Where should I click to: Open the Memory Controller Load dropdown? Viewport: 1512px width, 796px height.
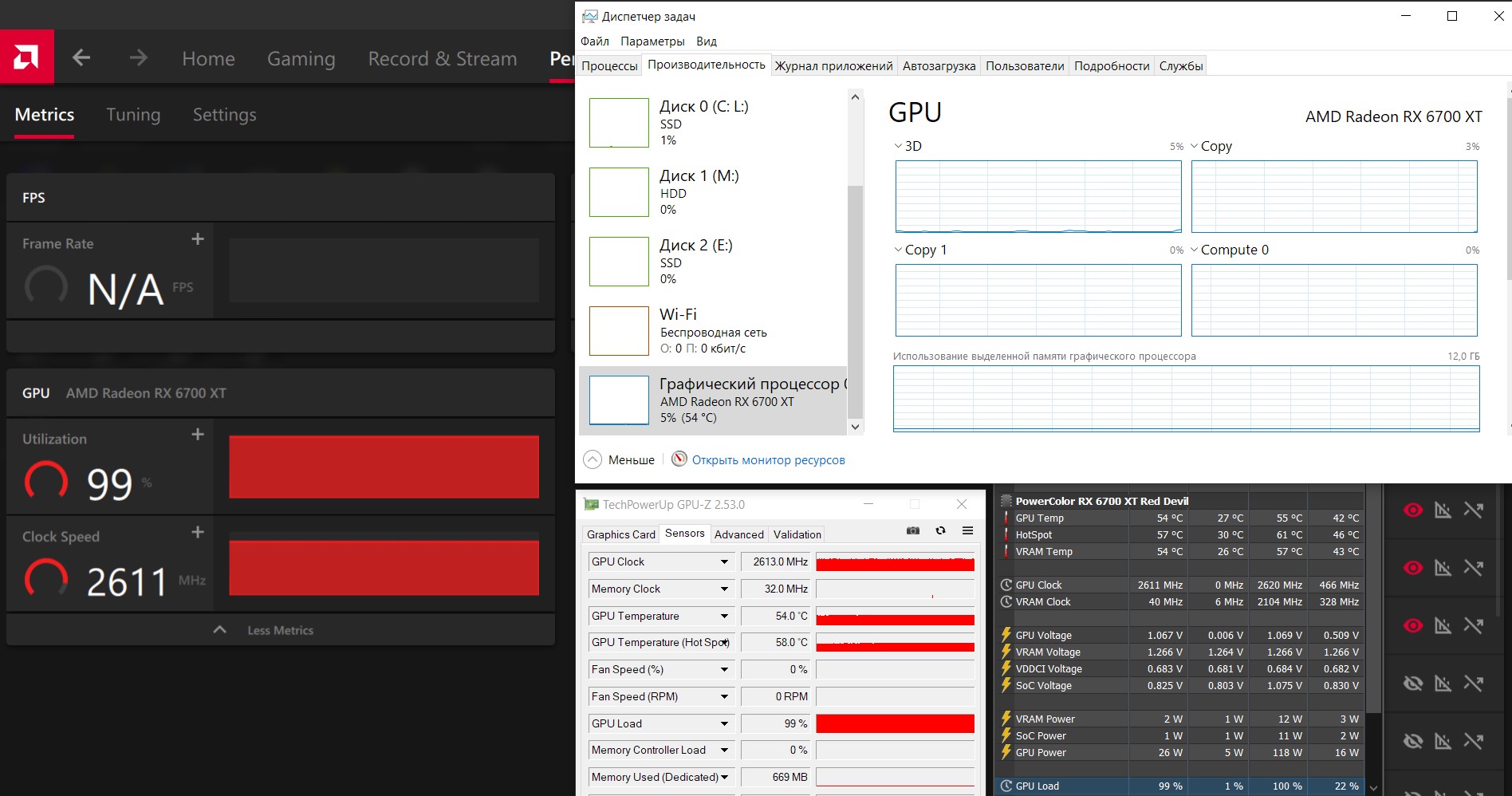coord(724,750)
